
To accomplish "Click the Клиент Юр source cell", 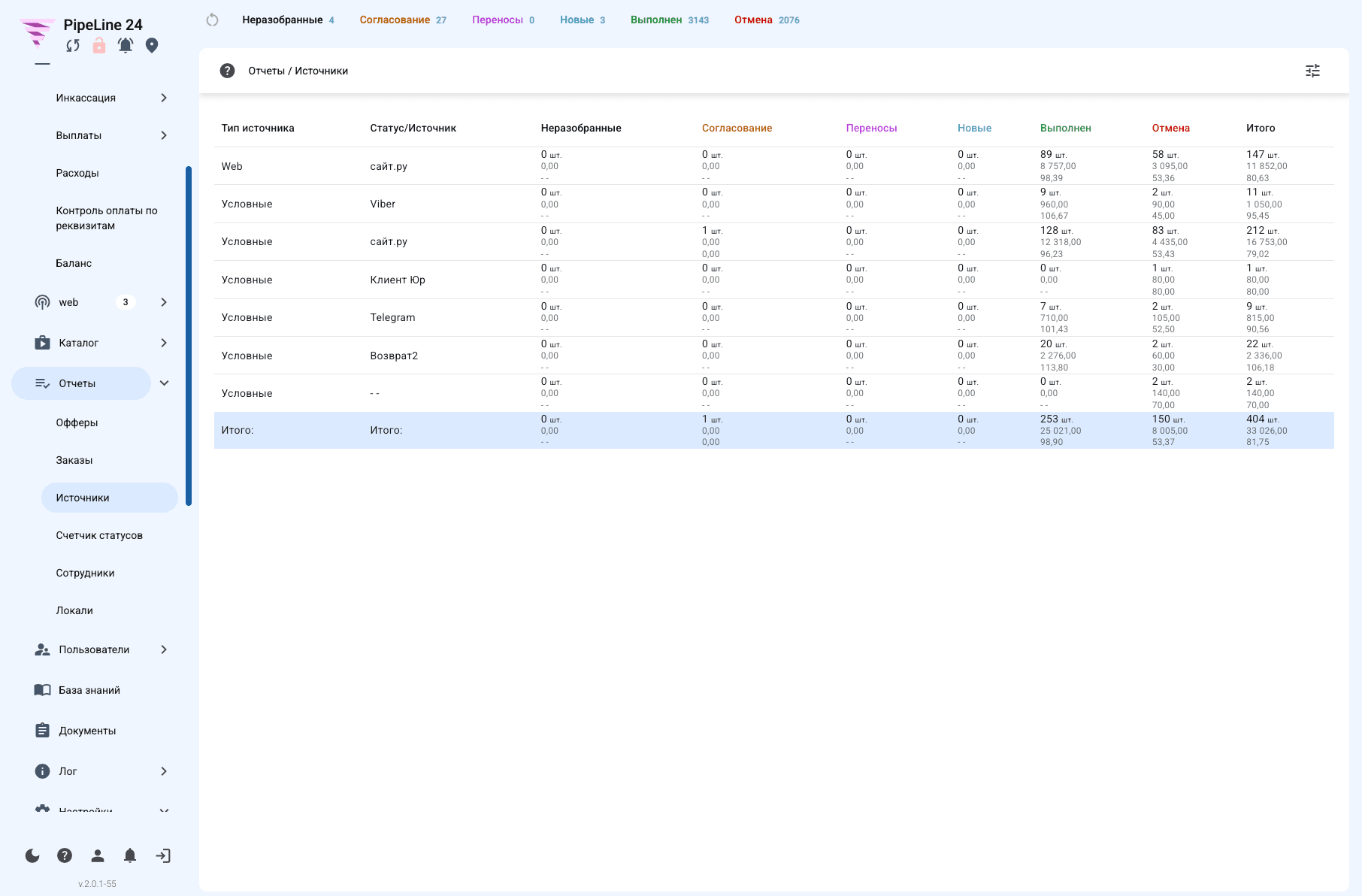I will [x=398, y=280].
